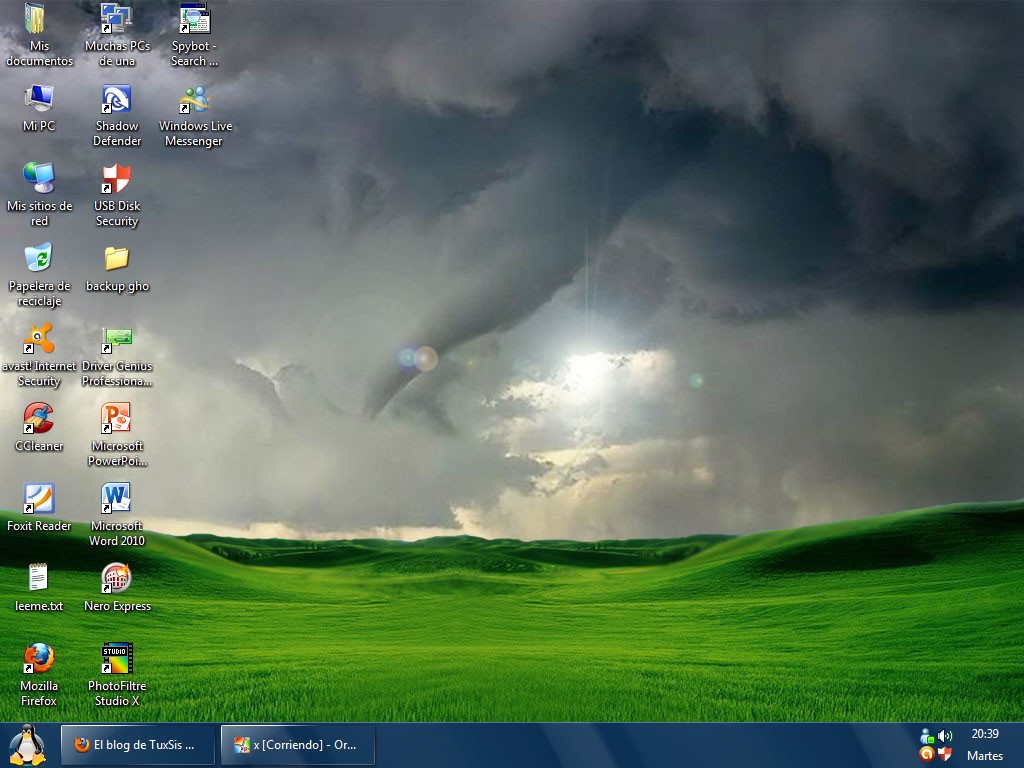Adjust volume via the speaker tray icon
Screen dimensions: 1024x768
point(944,737)
